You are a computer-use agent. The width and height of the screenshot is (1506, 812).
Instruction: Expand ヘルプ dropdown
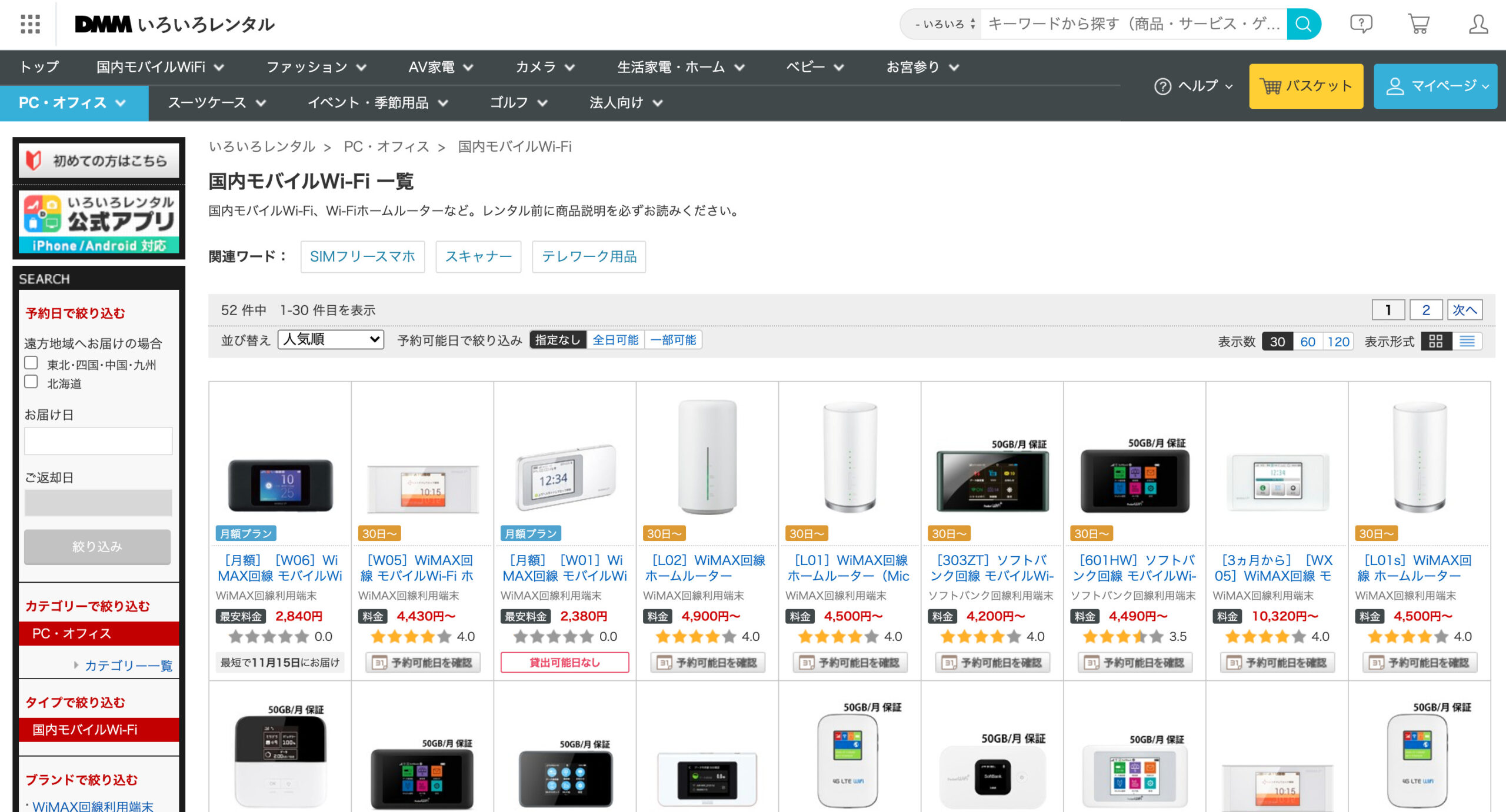click(x=1194, y=86)
